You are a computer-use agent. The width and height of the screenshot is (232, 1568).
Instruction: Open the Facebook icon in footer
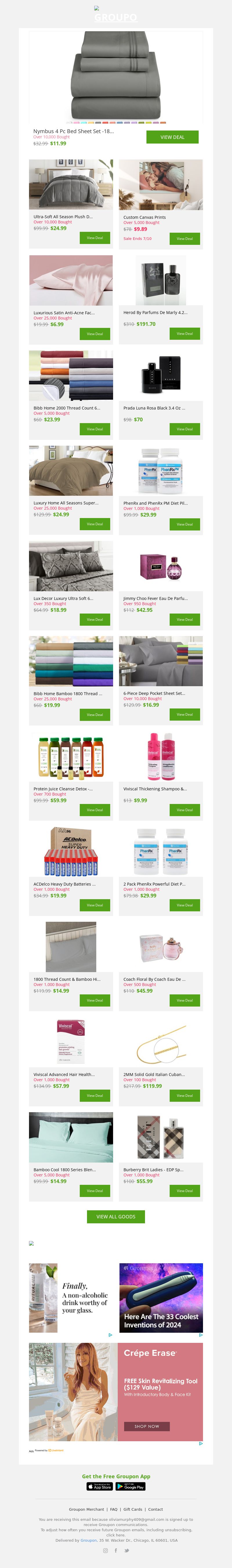click(116, 1550)
